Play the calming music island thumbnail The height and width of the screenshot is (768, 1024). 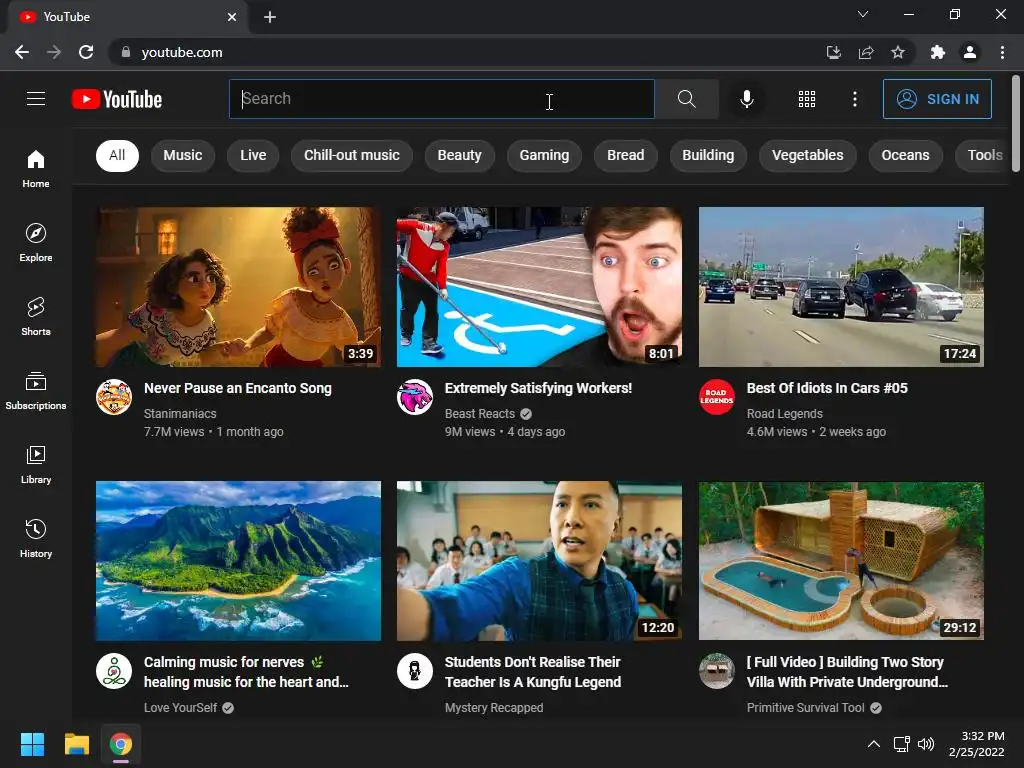click(x=238, y=561)
